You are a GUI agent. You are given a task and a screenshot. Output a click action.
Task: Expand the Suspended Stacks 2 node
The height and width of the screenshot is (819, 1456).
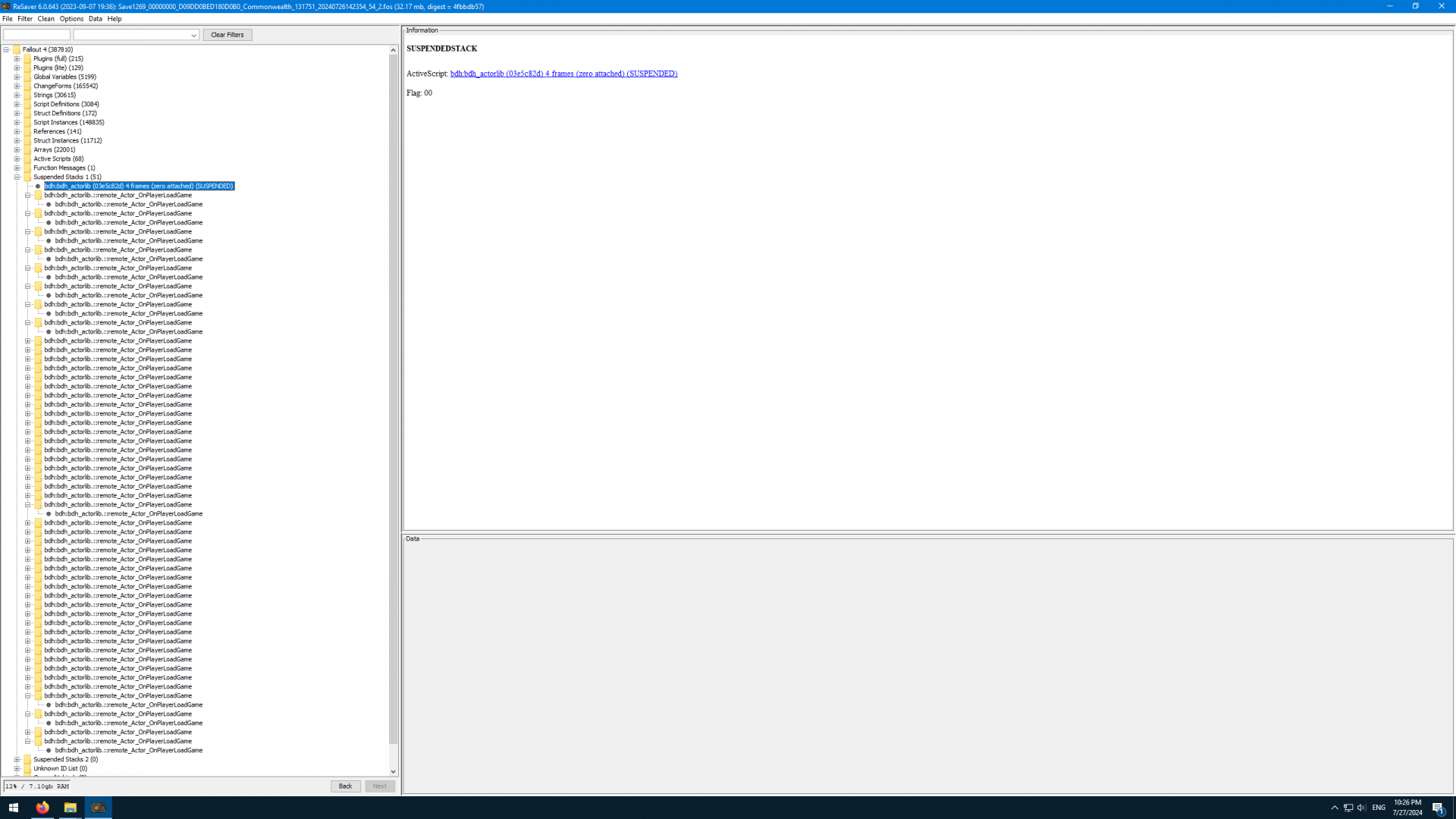[x=17, y=759]
